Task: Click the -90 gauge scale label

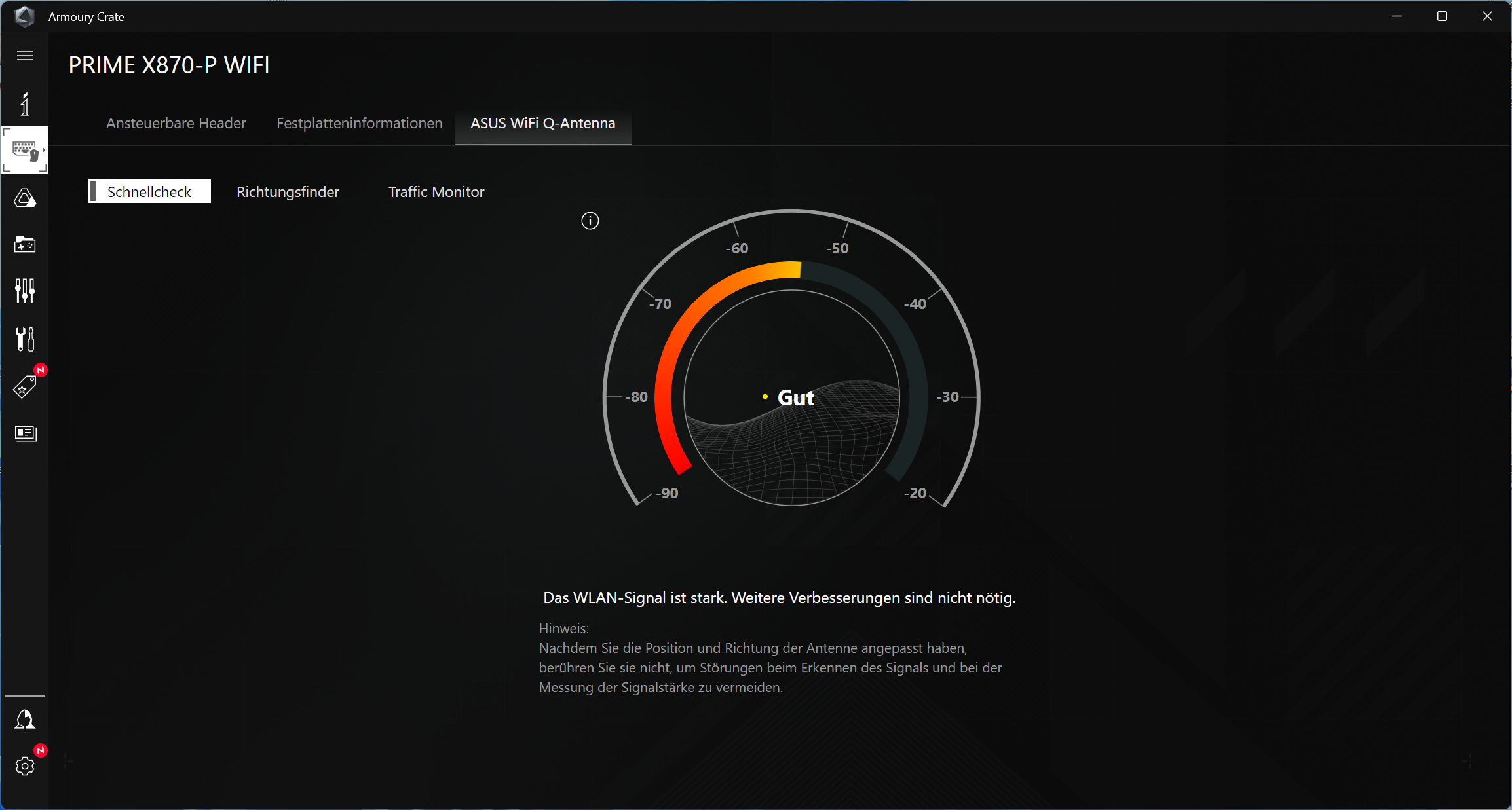Action: 668,493
